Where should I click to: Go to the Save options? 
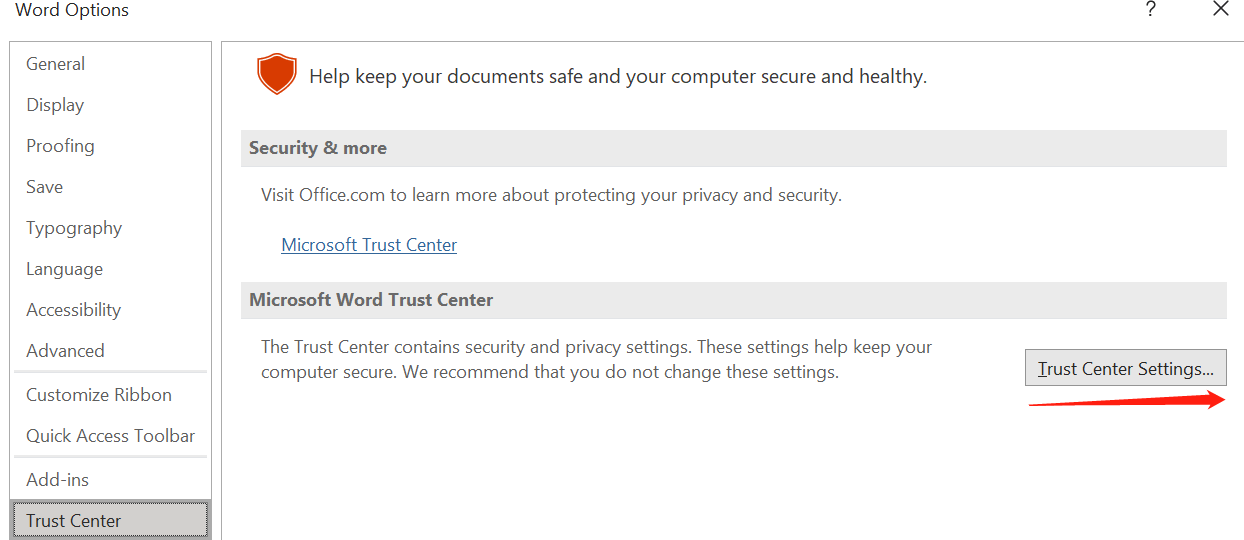click(45, 187)
